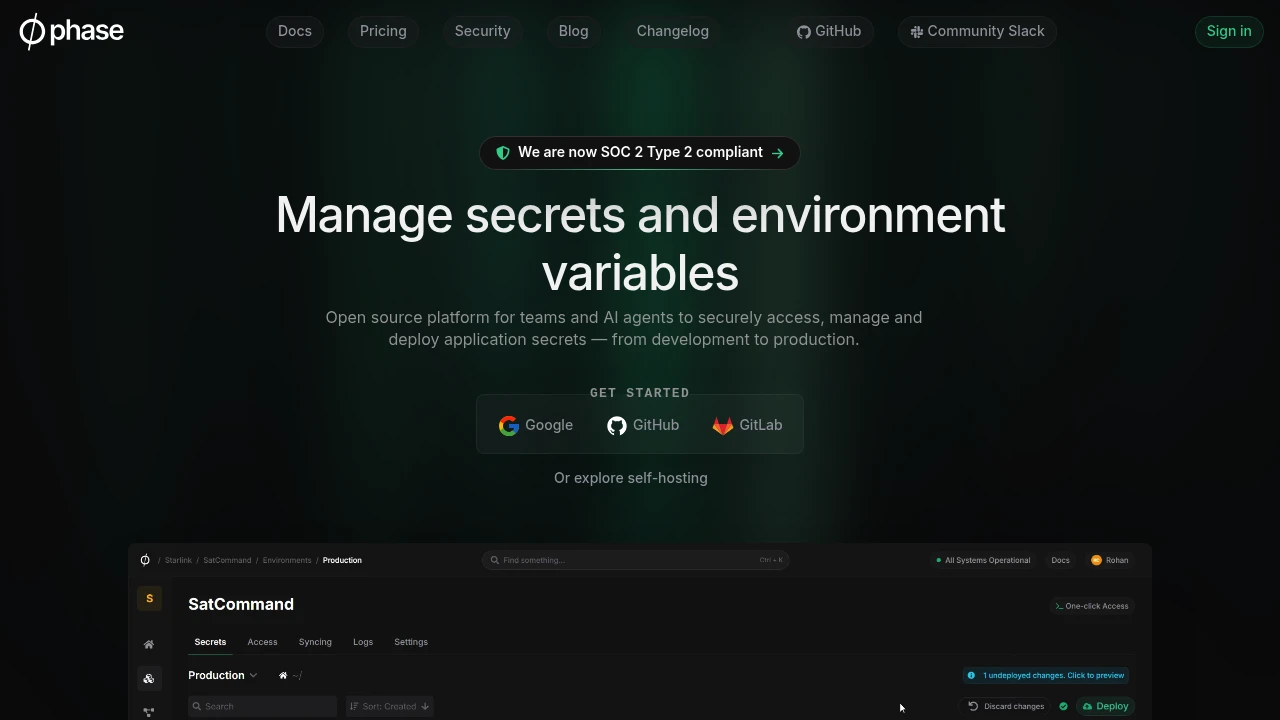
Task: Click the orange S organization avatar in the sidebar
Action: click(149, 599)
